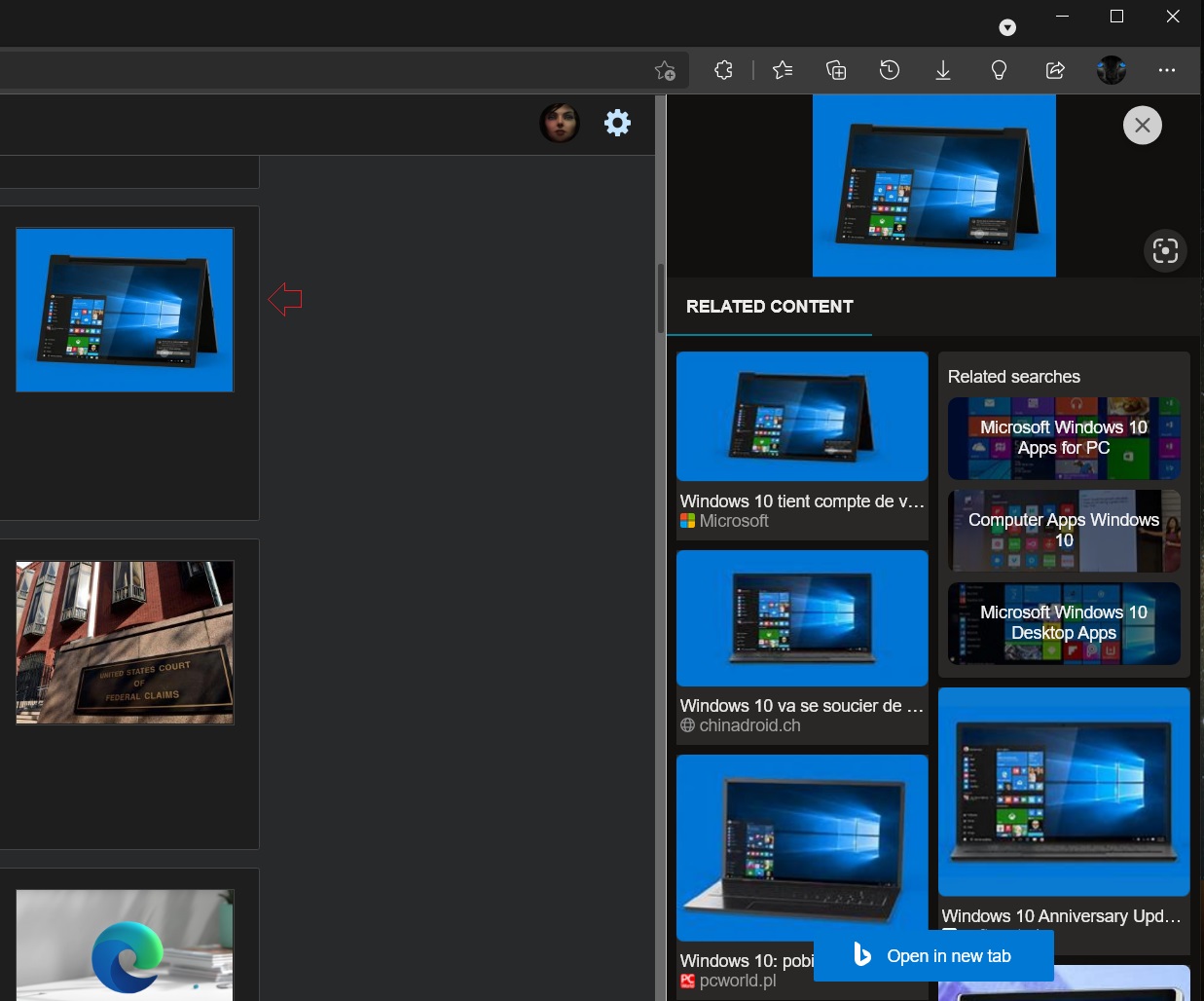Open the Extensions menu
1204x1001 pixels.
click(x=723, y=70)
